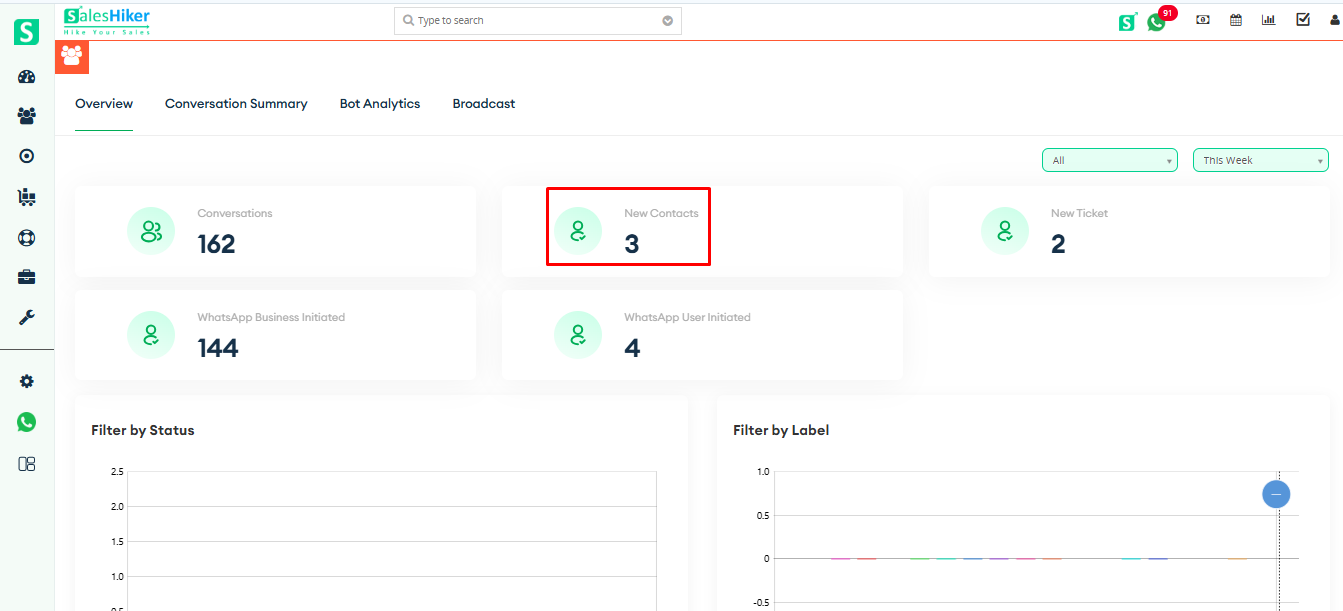Screen dimensions: 1343x611
Task: Select the wrench tools icon in the sidebar
Action: click(26, 317)
